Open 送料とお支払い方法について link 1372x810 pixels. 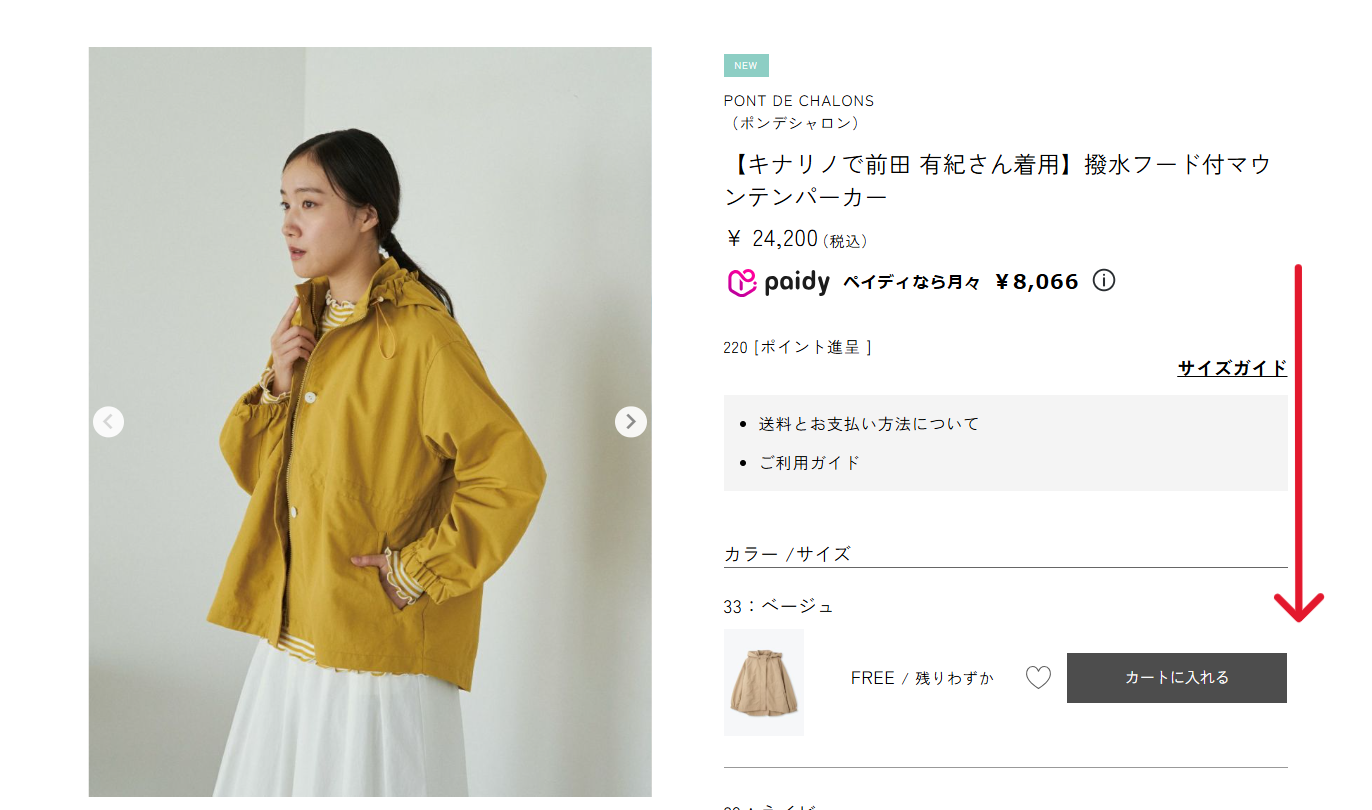point(869,424)
